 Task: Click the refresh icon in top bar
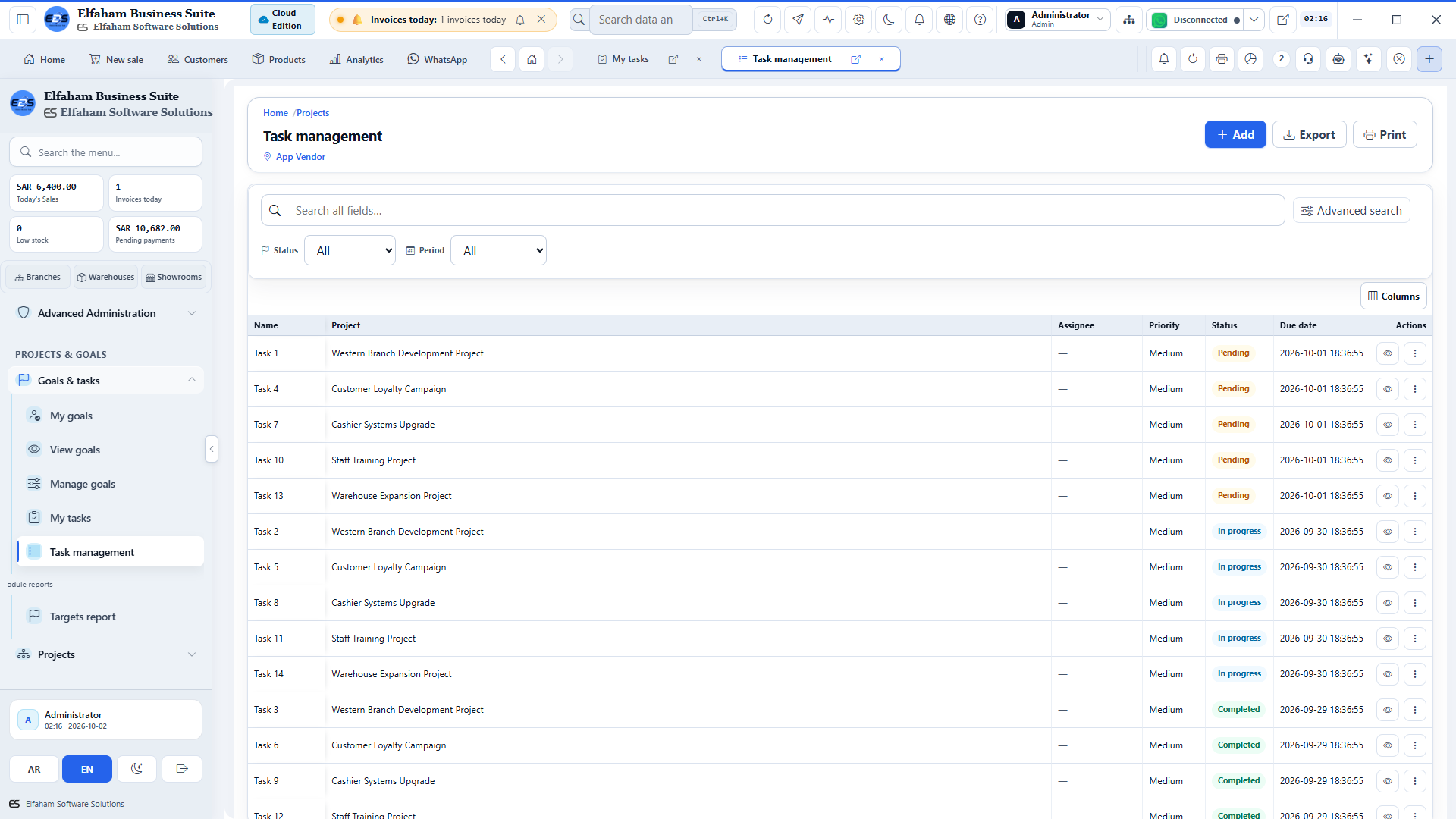click(x=767, y=20)
